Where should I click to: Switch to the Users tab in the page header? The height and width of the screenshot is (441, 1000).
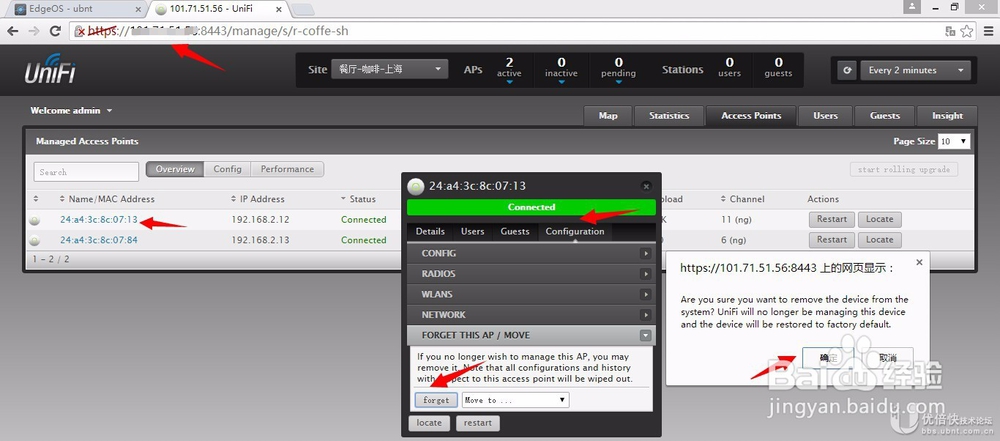[825, 116]
